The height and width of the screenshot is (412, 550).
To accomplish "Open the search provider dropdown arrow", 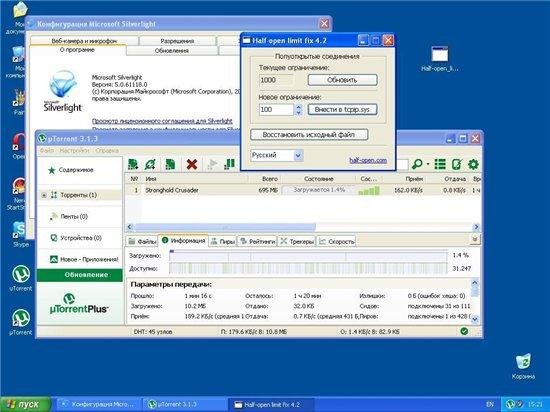I will 428,164.
